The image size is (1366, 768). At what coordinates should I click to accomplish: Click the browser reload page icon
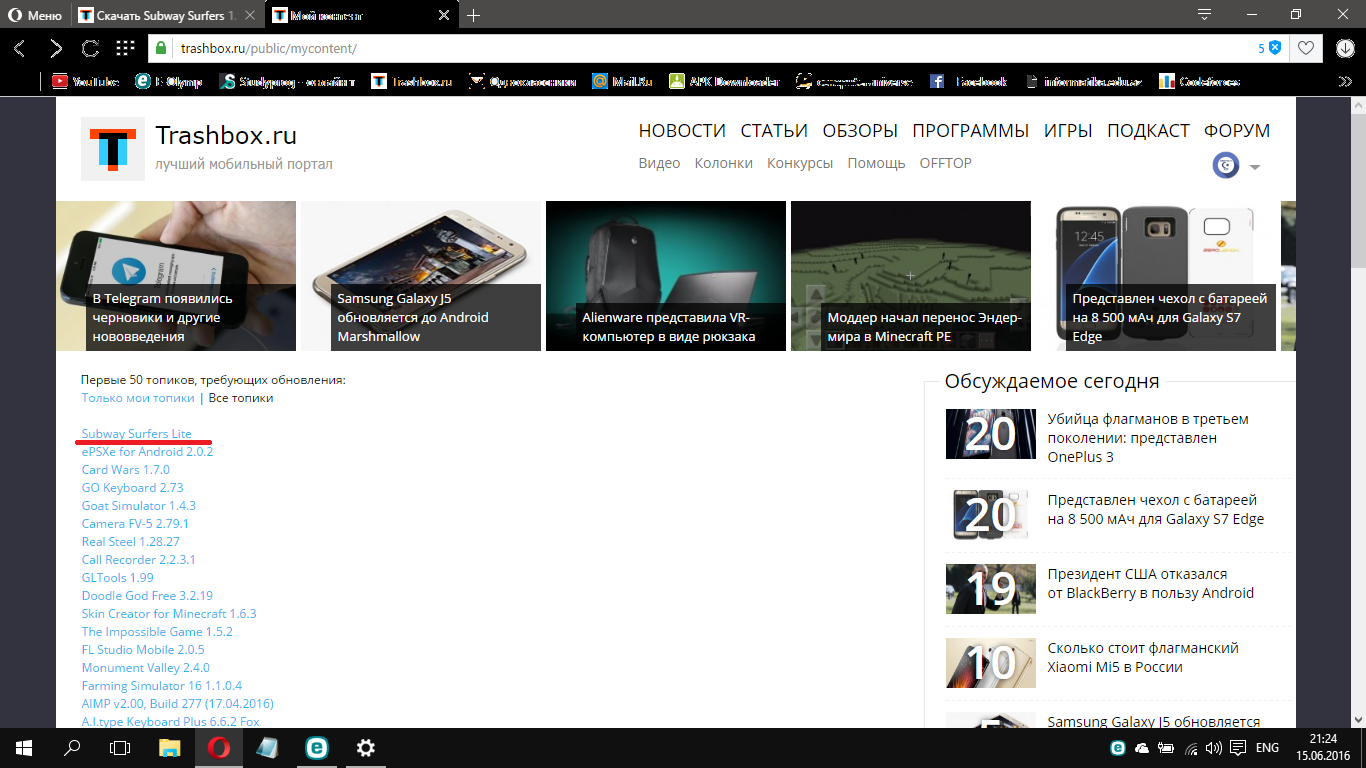coord(90,48)
